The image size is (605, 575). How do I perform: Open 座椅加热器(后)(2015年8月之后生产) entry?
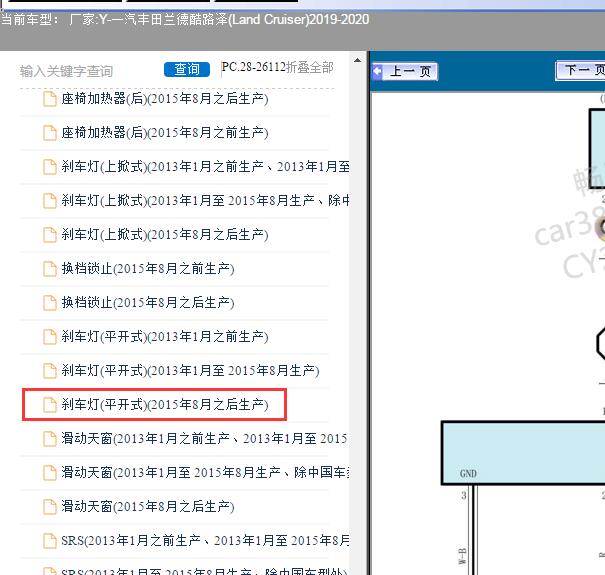(x=165, y=99)
